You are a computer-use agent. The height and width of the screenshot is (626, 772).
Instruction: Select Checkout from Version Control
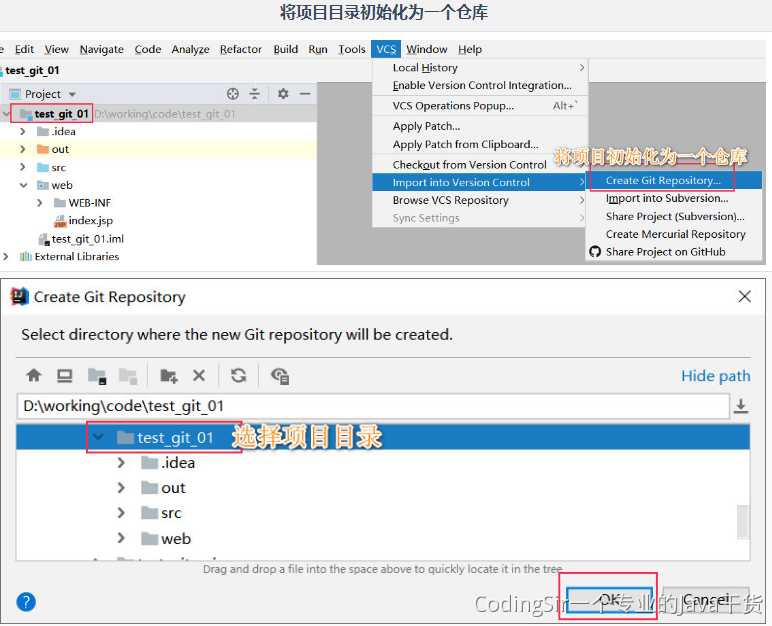pos(480,165)
